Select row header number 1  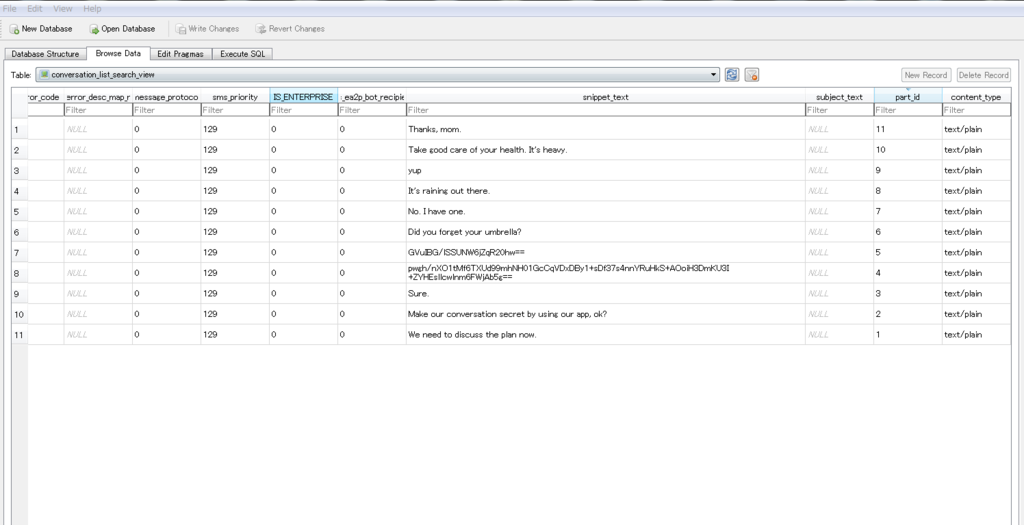click(x=19, y=130)
